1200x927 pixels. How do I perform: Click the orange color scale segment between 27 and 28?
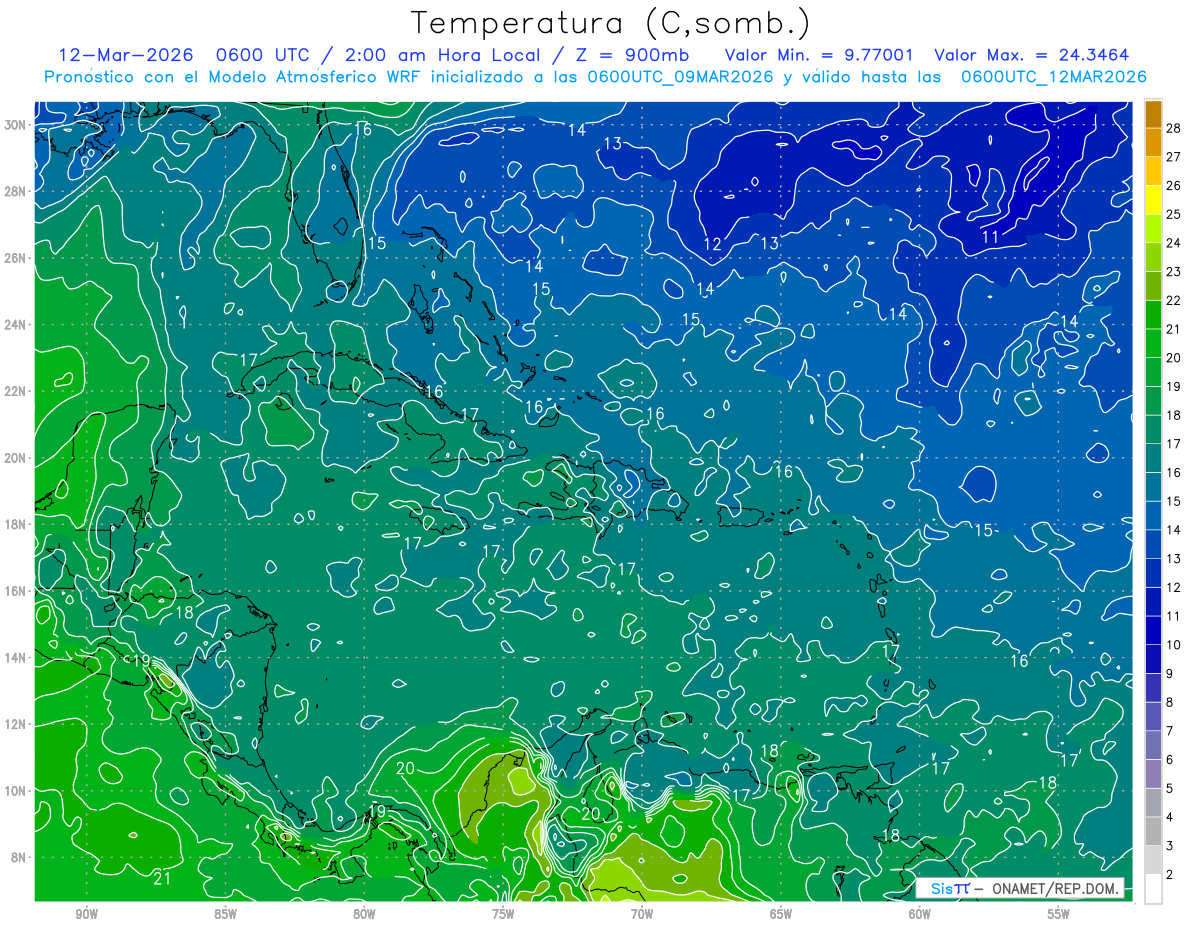point(1153,142)
